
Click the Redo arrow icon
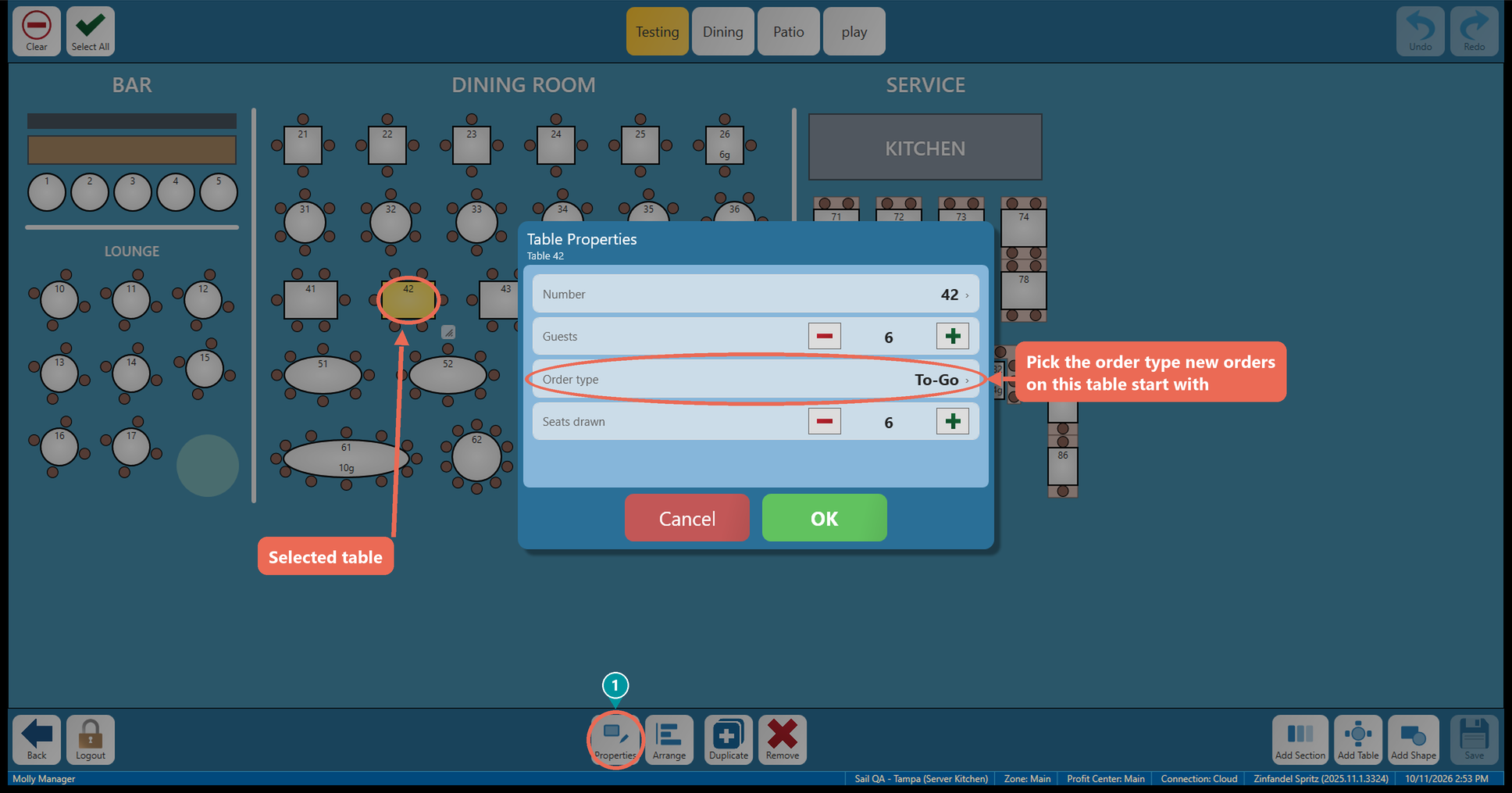(x=1474, y=31)
